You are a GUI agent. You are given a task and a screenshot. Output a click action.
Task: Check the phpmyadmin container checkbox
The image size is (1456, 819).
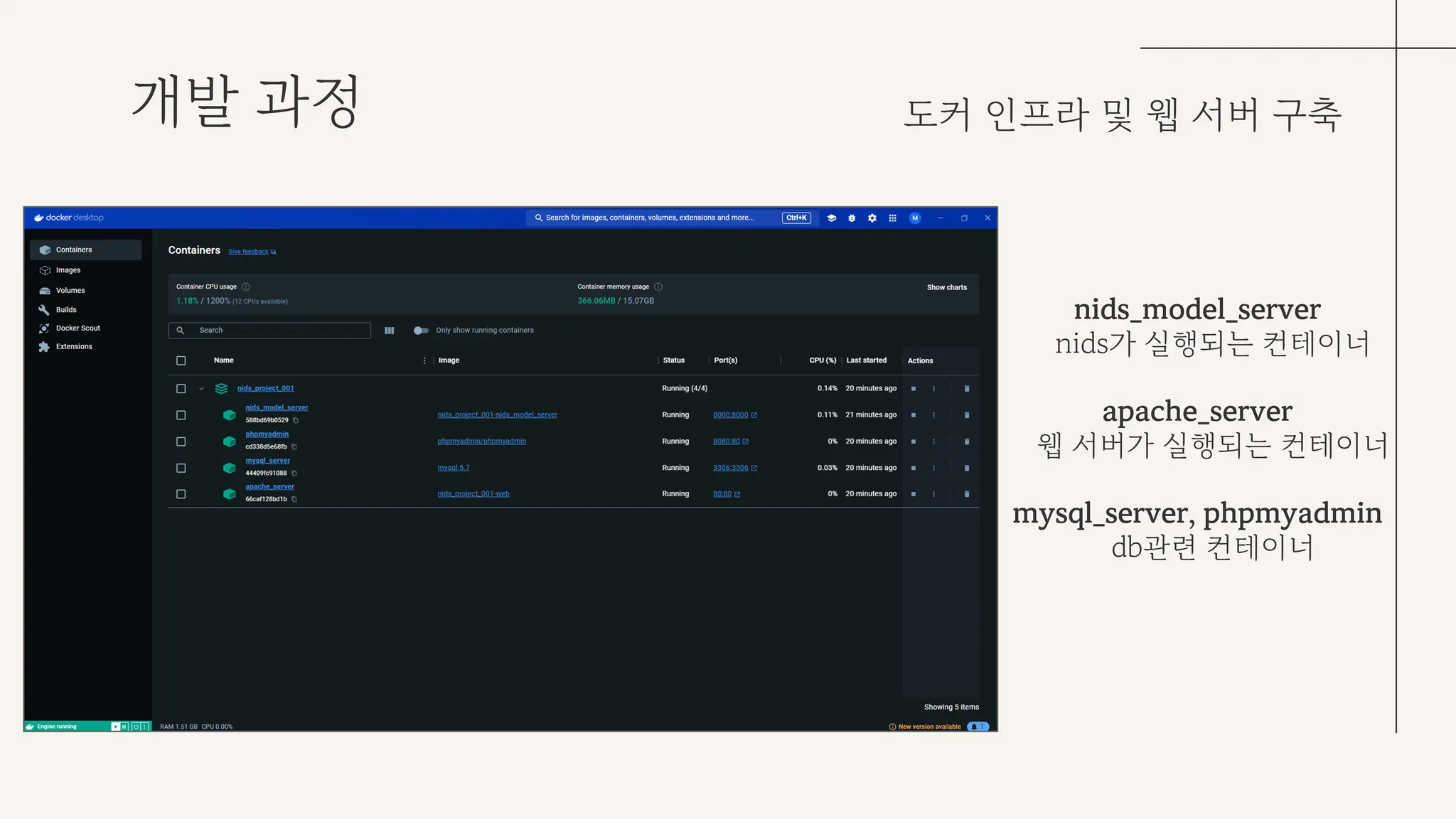click(x=181, y=441)
